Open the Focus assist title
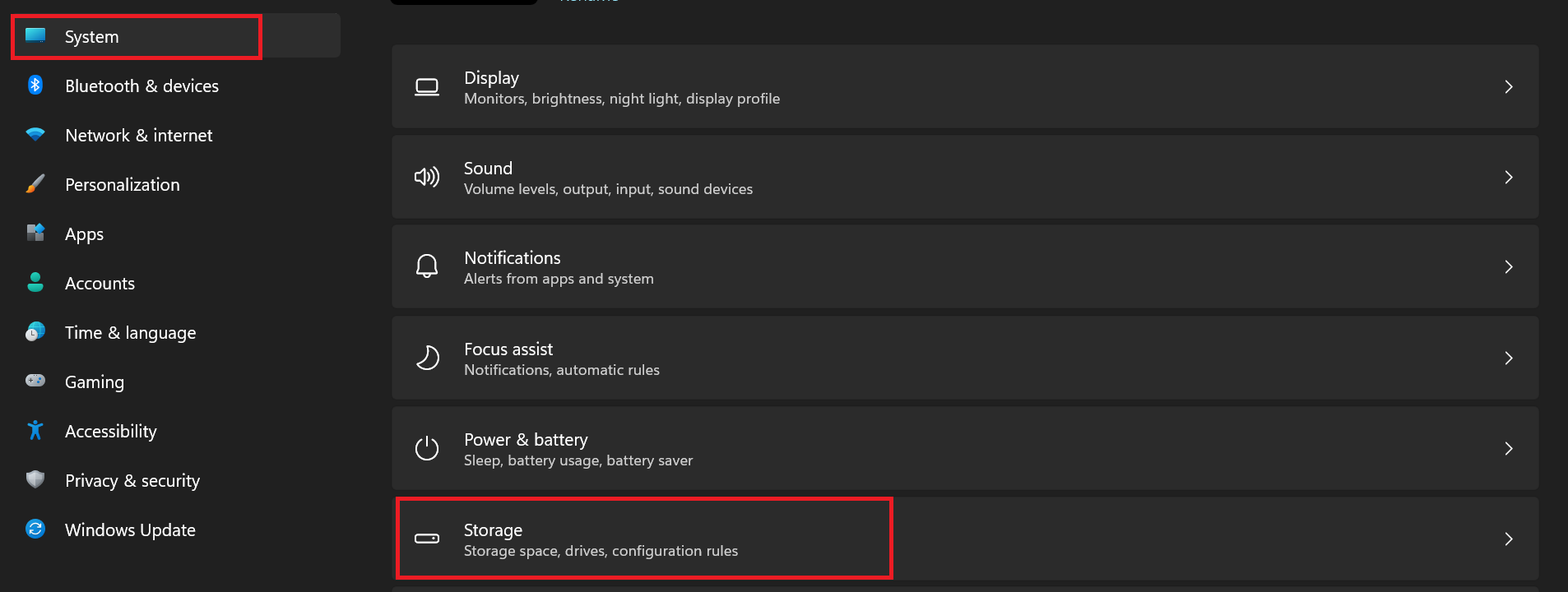This screenshot has width=1568, height=592. [x=508, y=349]
